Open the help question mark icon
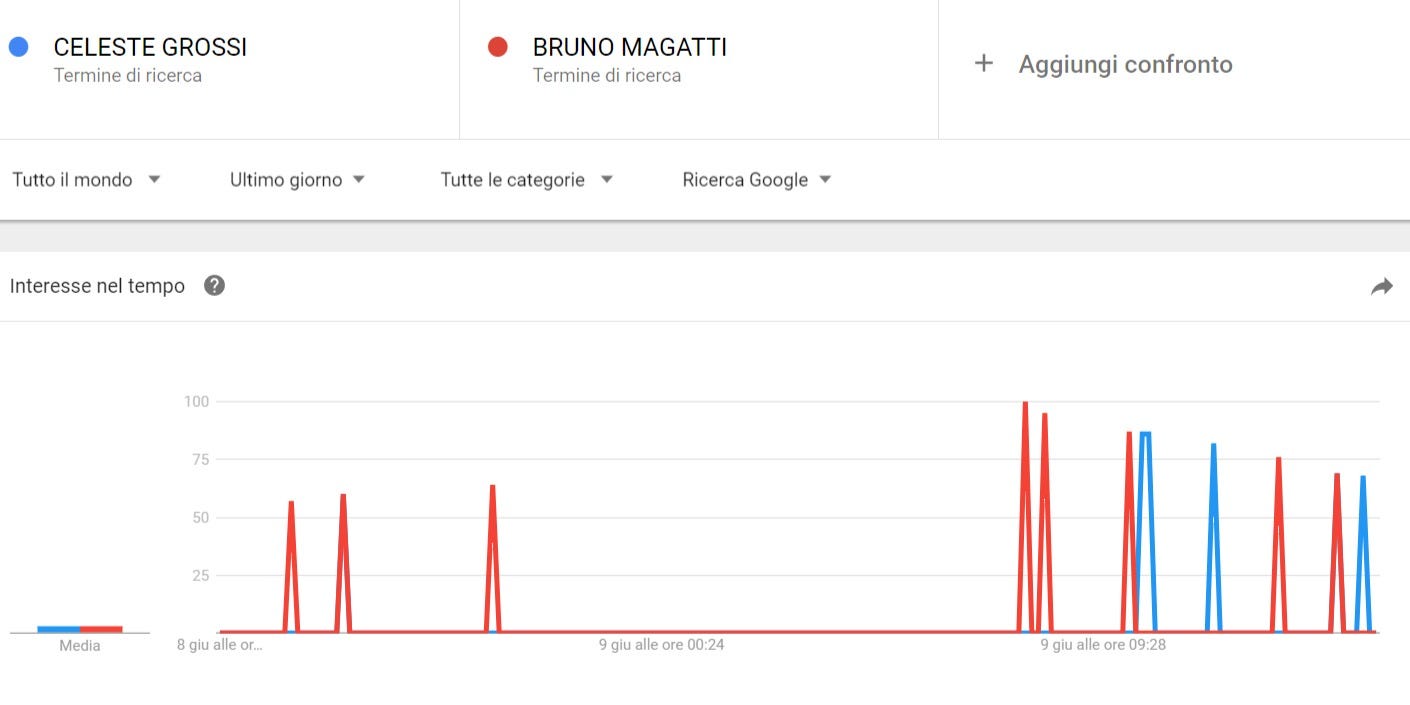This screenshot has height=705, width=1410. click(x=214, y=286)
